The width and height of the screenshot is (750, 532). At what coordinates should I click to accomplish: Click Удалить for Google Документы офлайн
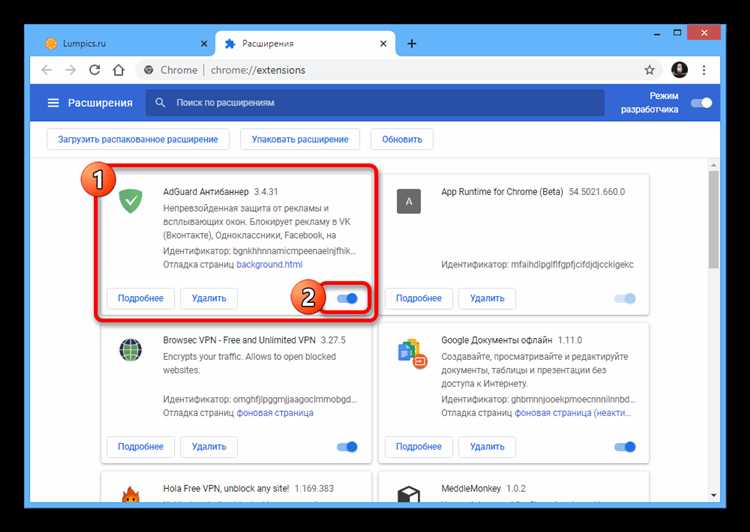[487, 446]
